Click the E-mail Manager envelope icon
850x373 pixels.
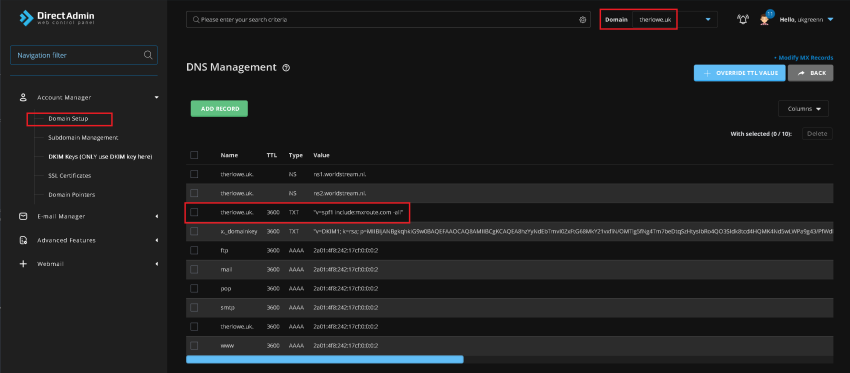click(x=23, y=216)
